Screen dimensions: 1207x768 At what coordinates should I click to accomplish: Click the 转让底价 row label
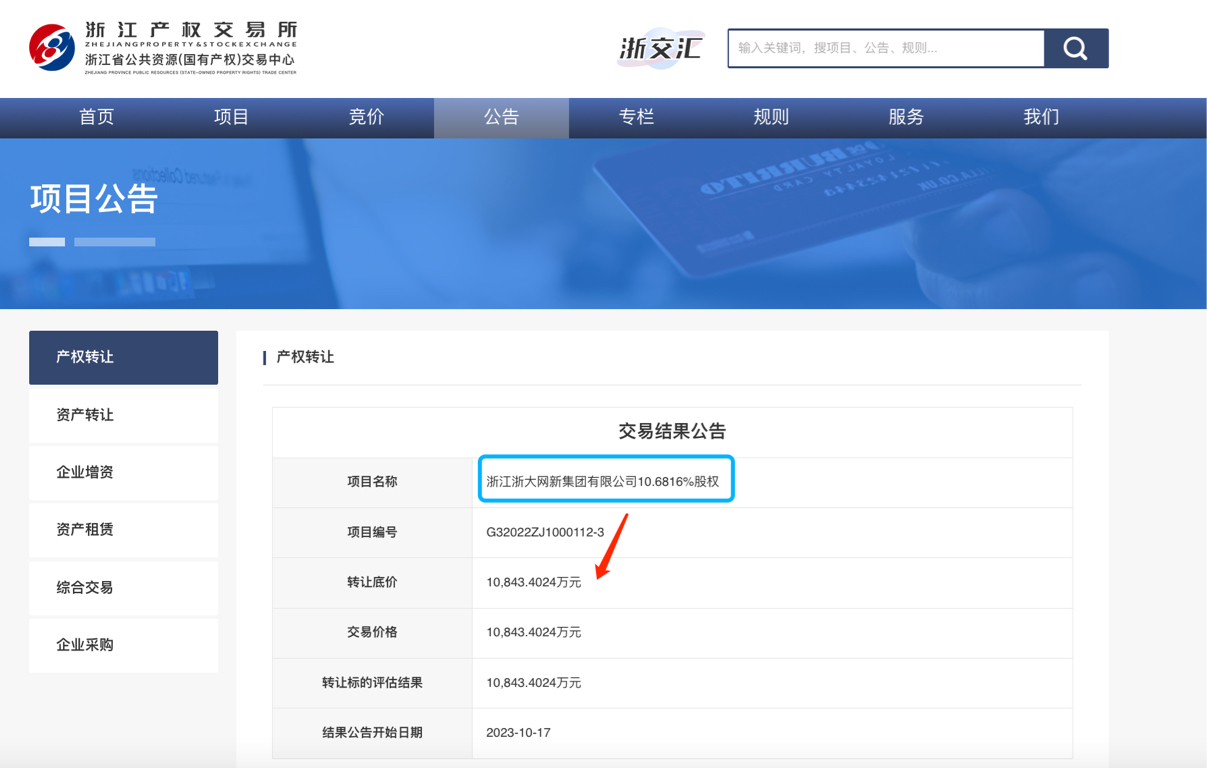(372, 582)
